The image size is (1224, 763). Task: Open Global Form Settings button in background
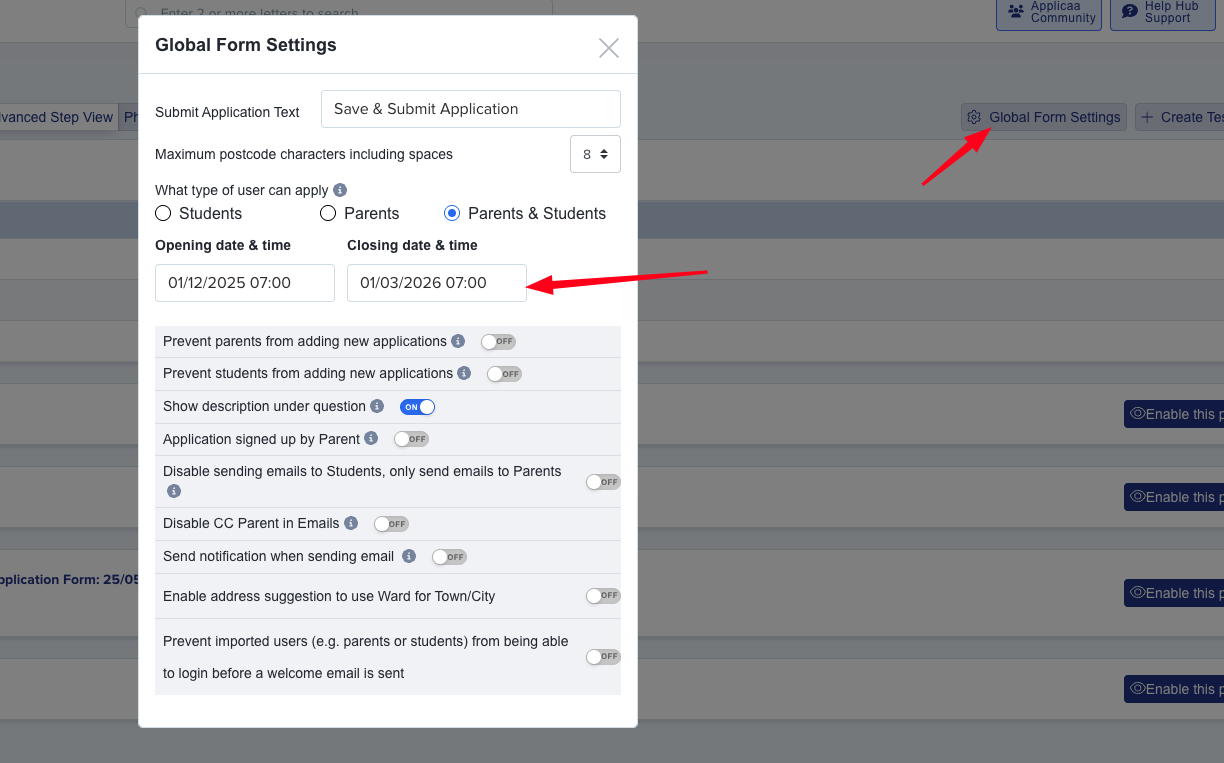(1044, 117)
